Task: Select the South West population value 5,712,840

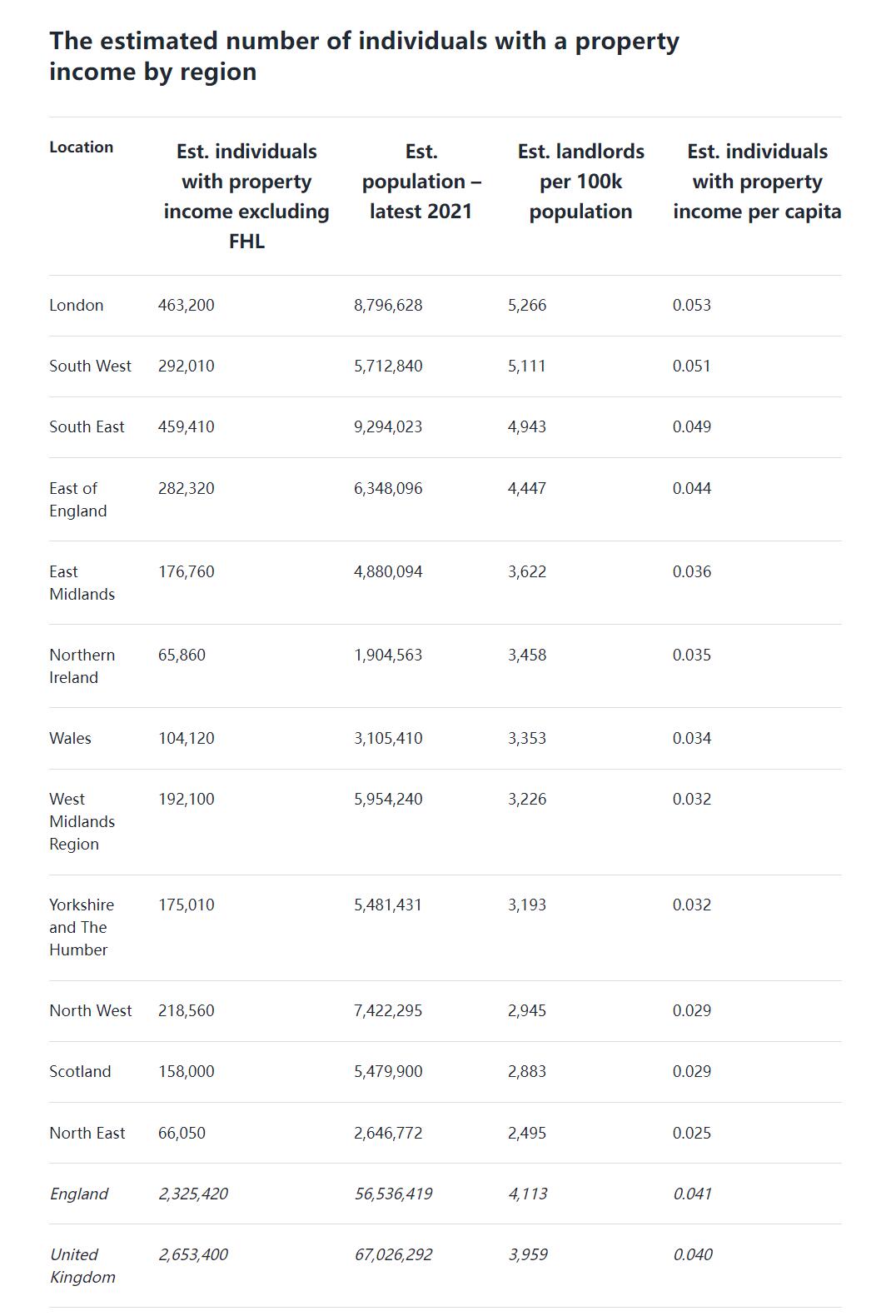Action: [x=388, y=366]
